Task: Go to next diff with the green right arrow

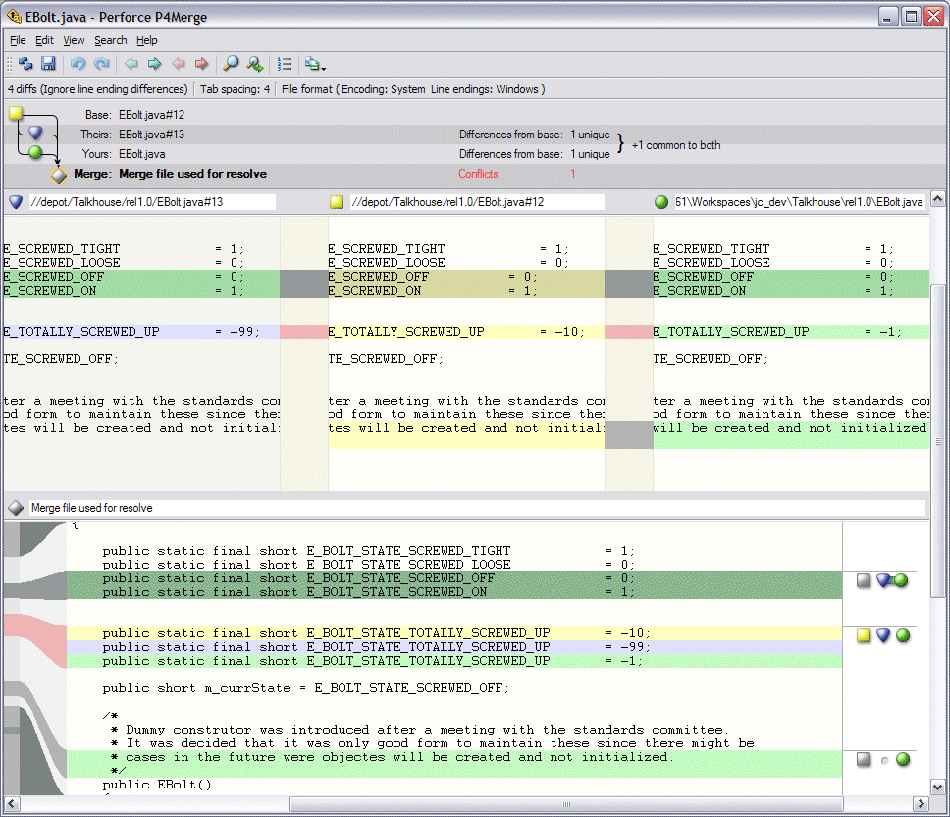Action: pyautogui.click(x=154, y=64)
